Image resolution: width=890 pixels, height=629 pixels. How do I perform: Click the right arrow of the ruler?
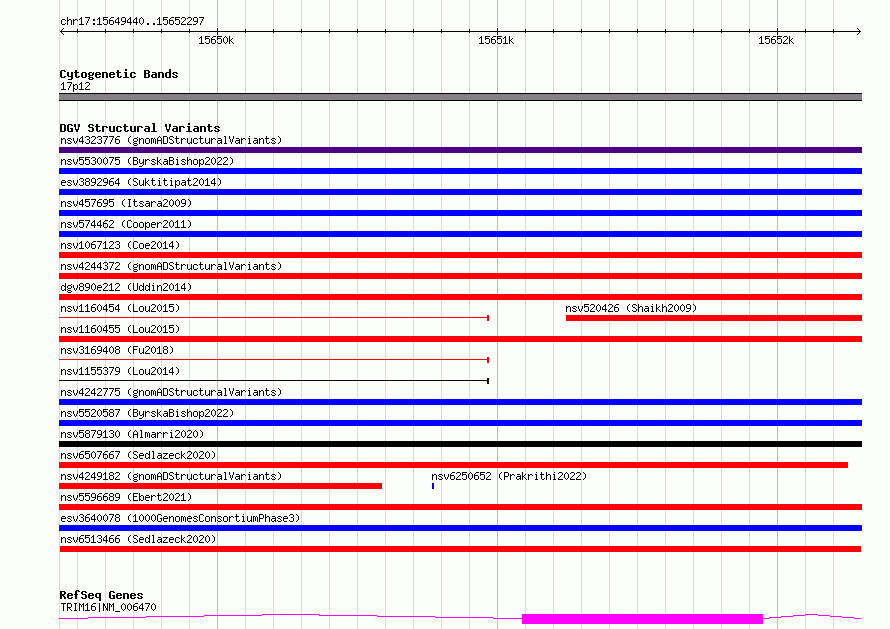858,31
